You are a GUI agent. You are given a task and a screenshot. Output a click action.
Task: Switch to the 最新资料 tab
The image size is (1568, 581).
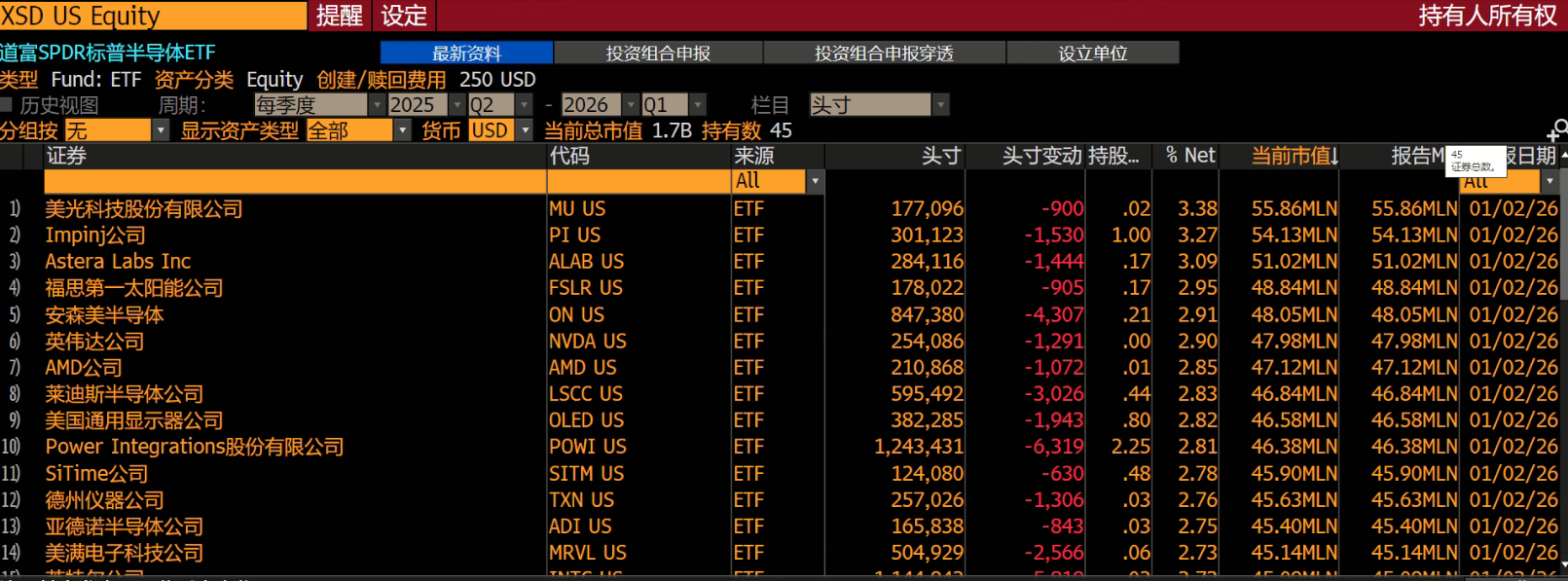pyautogui.click(x=466, y=53)
